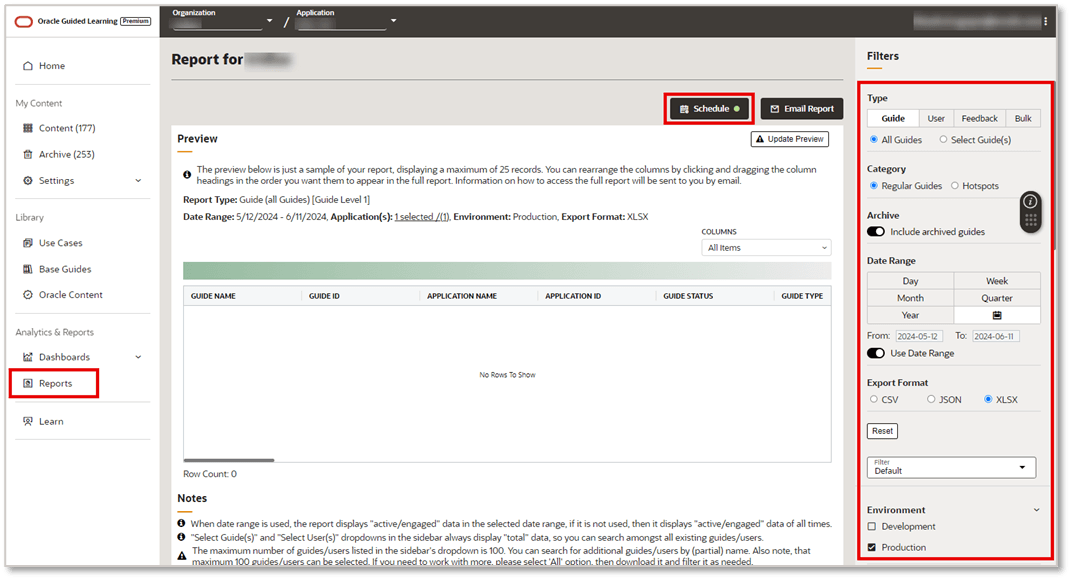Screen dimensions: 1071x580
Task: Open Archive (253) in sidebar
Action: click(66, 154)
